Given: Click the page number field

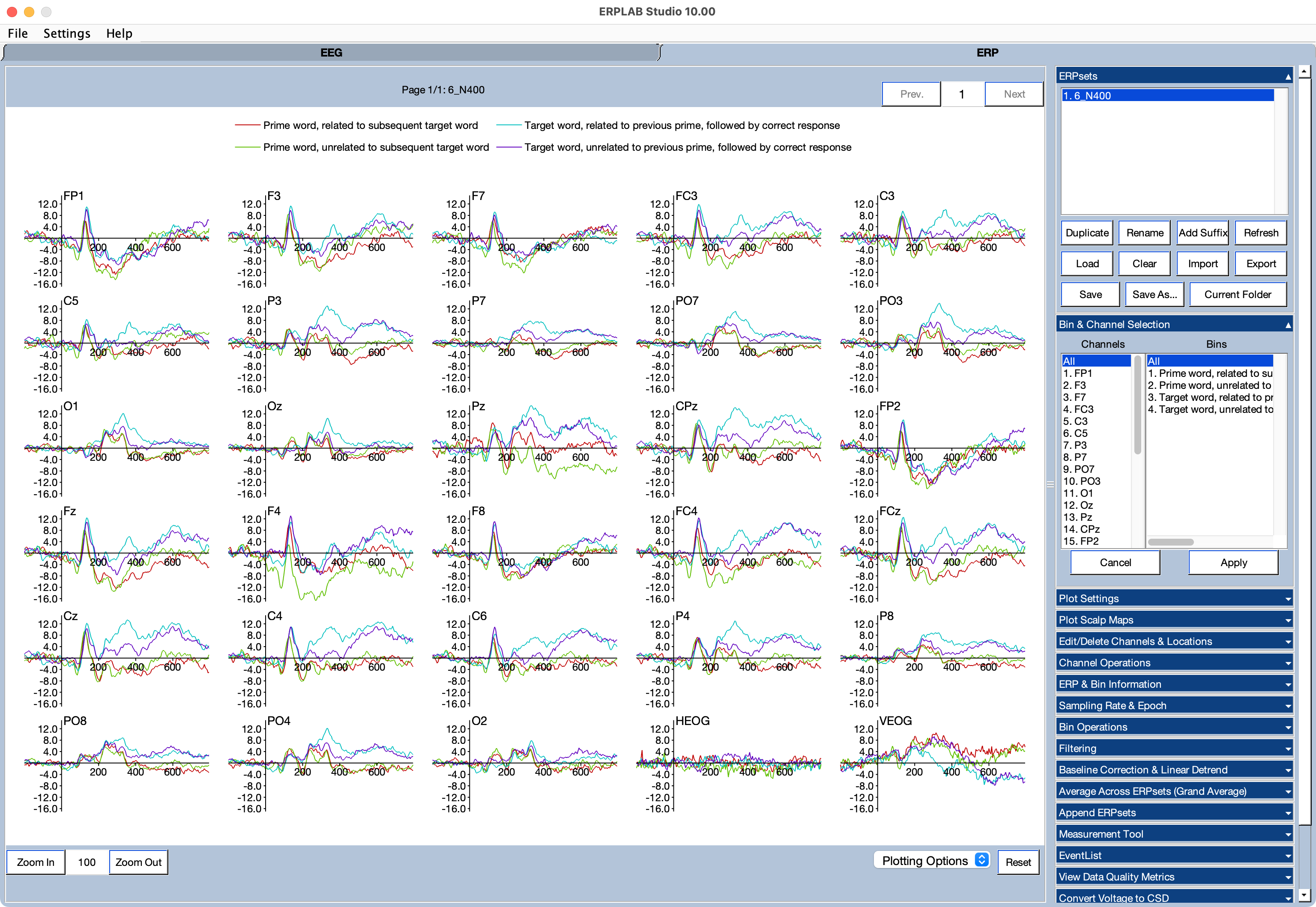Looking at the screenshot, I should click(x=963, y=94).
